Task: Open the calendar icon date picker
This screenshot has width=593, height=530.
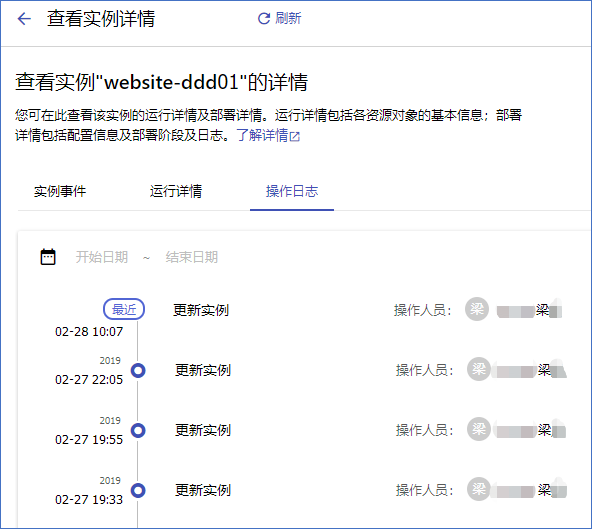Action: 48,257
